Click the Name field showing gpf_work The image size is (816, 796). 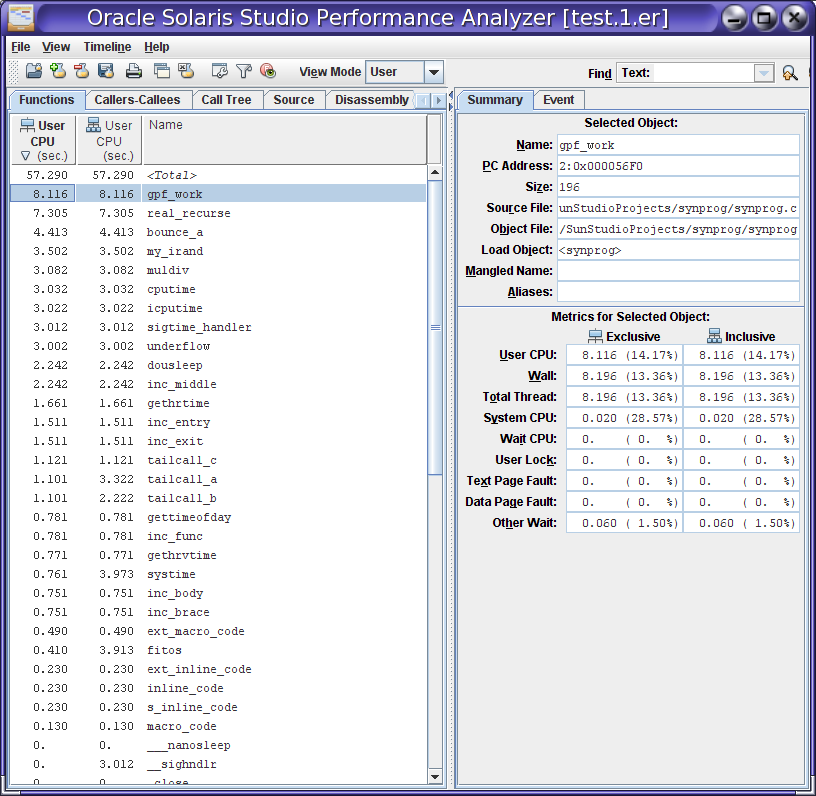pos(678,145)
